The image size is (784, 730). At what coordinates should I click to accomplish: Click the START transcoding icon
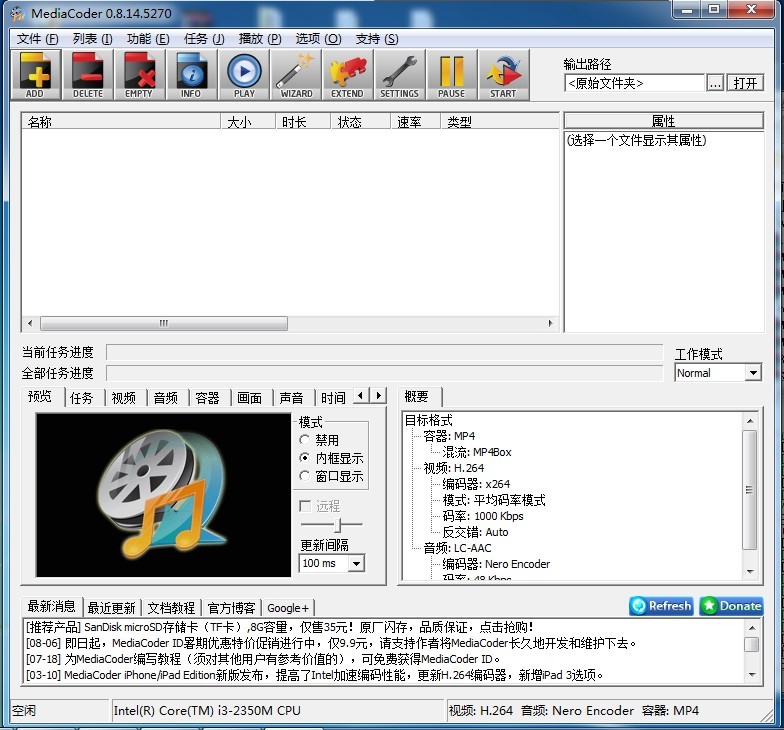tap(503, 75)
